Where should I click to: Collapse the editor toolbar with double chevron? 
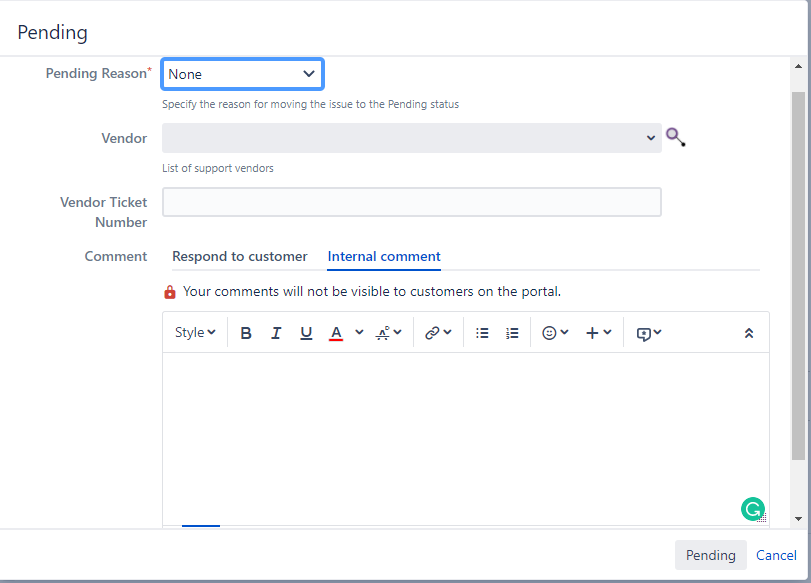point(748,334)
